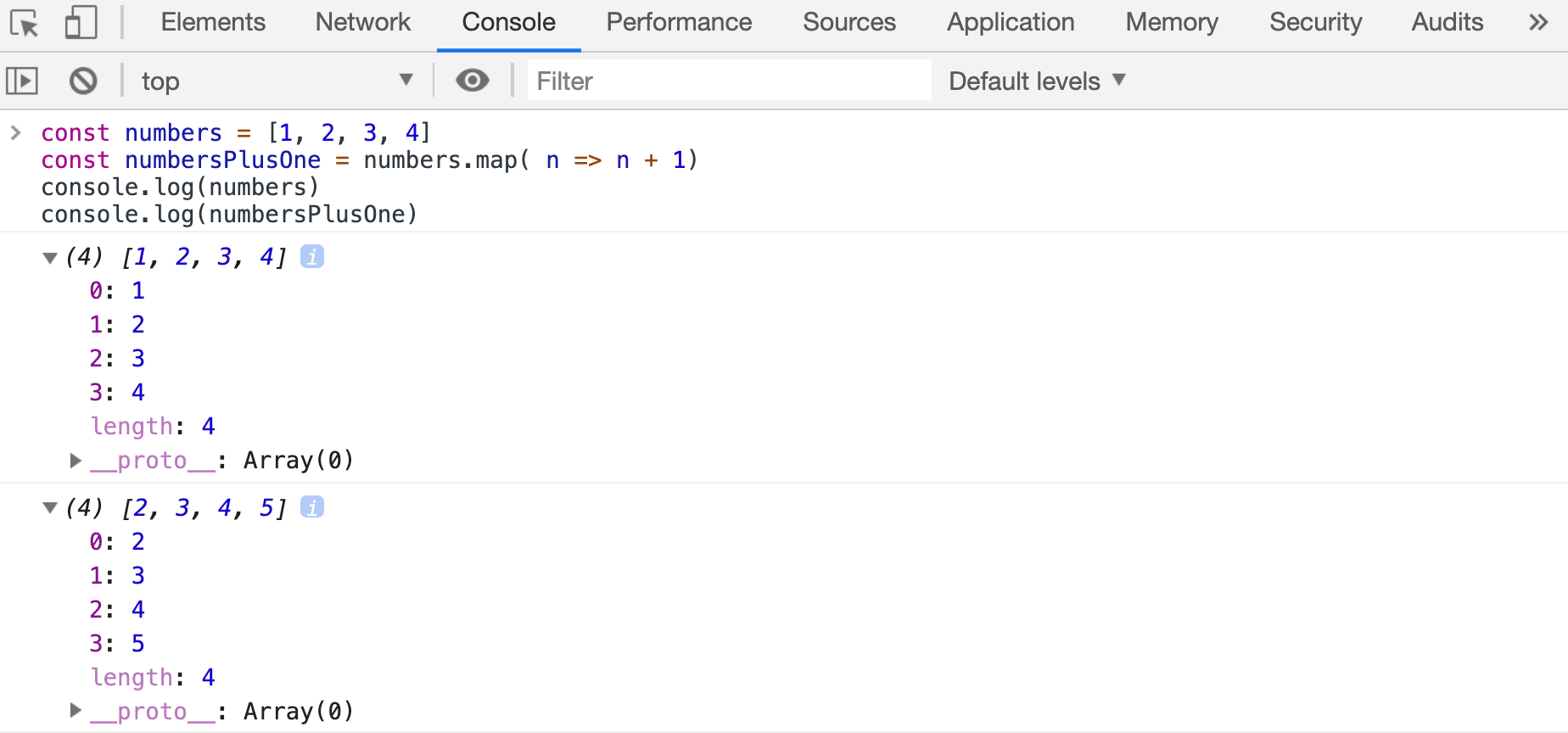Click the info badge next to [2, 3, 4, 5]
Viewport: 1568px width, 733px height.
pos(312,507)
